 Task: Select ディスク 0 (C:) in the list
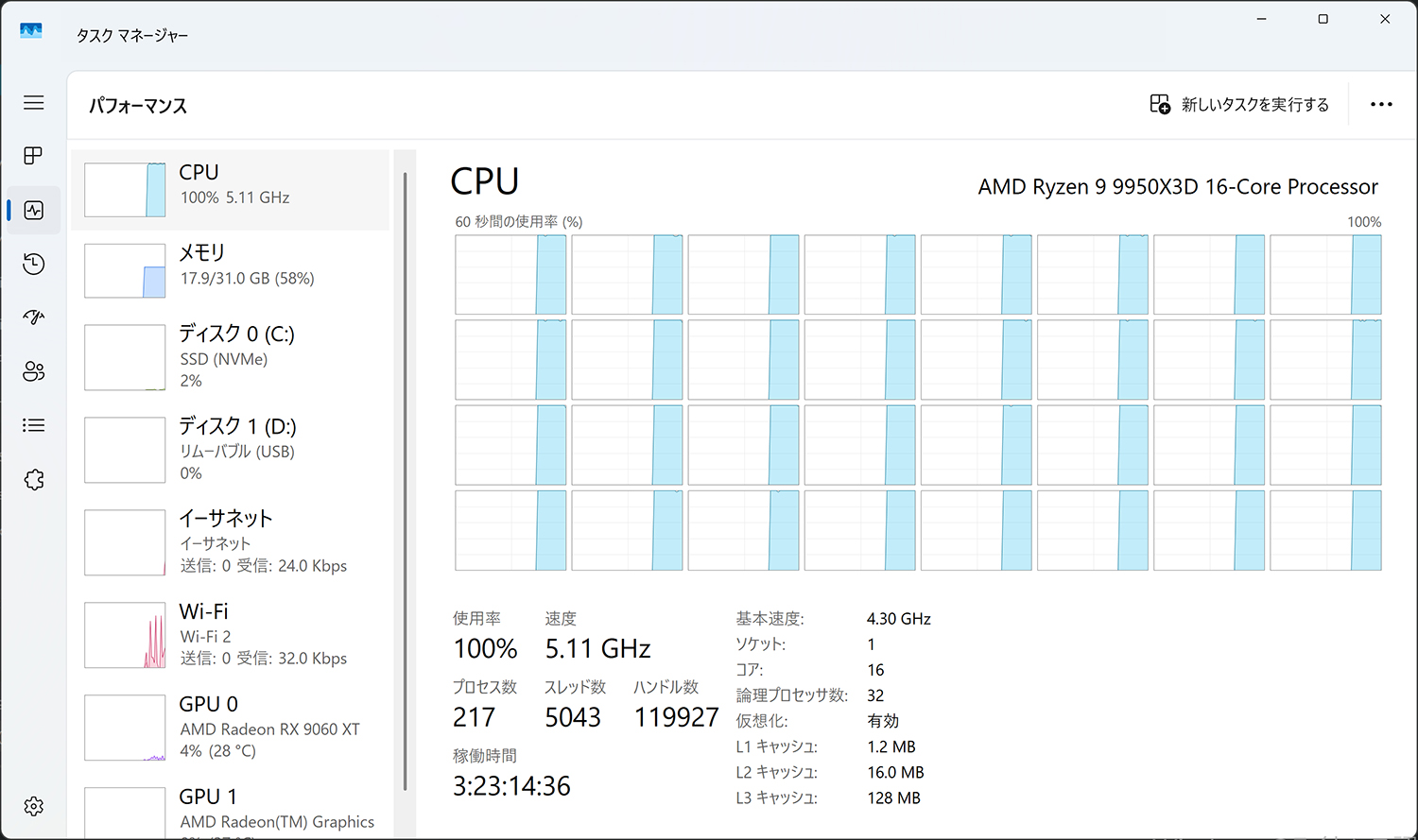[231, 356]
